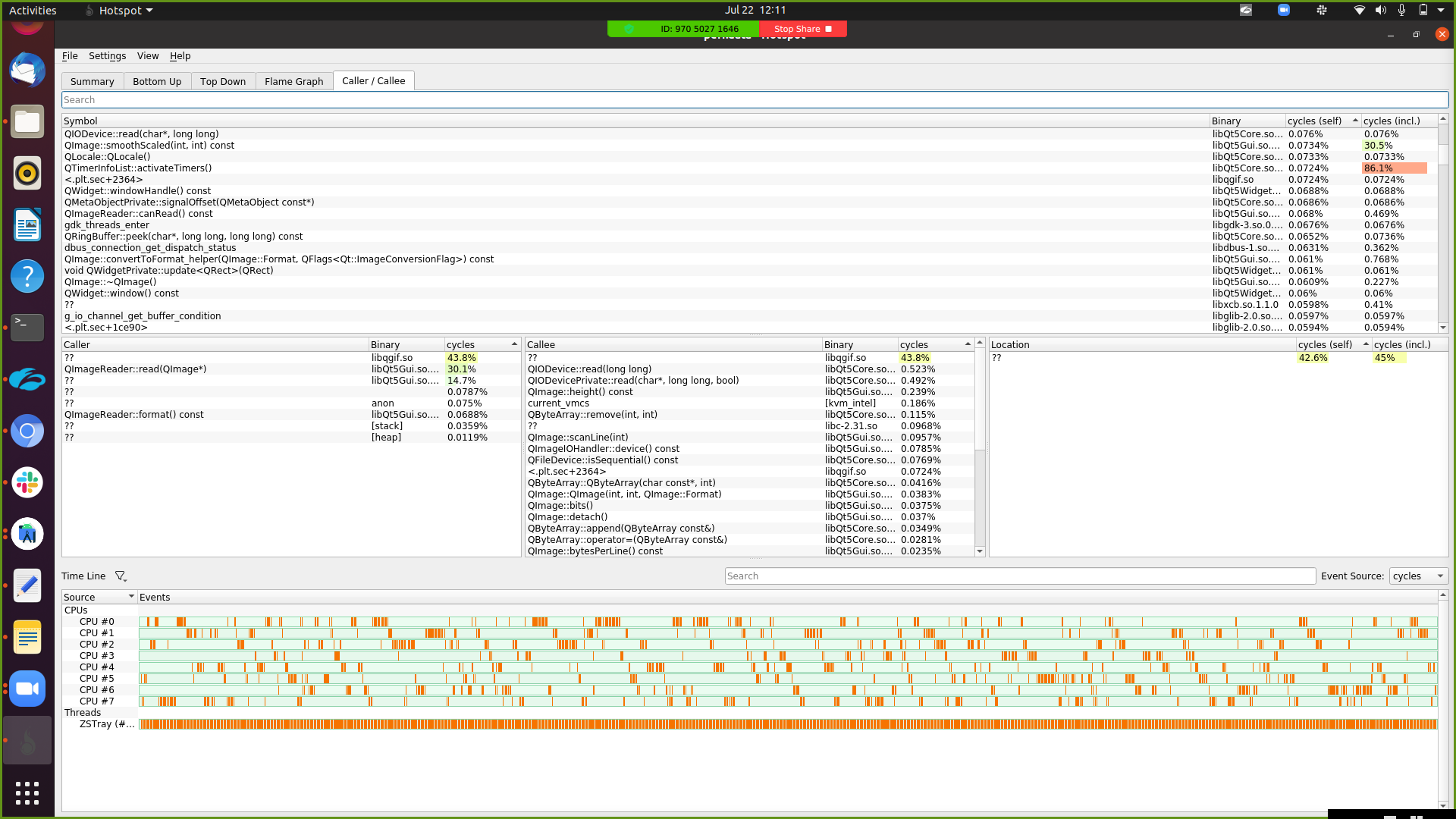
Task: Open the Hotspot app menu in top bar
Action: (119, 10)
